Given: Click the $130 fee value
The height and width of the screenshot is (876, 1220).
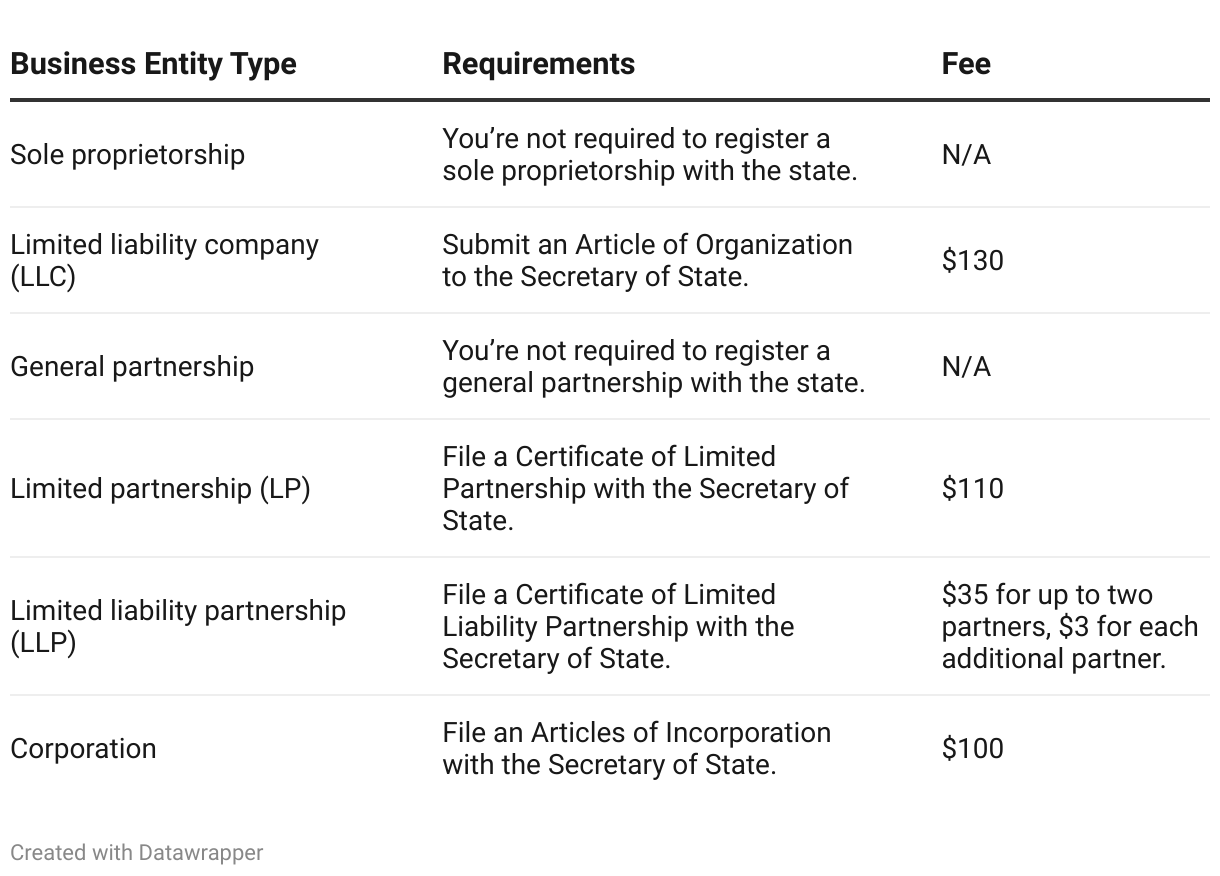Looking at the screenshot, I should [x=972, y=261].
